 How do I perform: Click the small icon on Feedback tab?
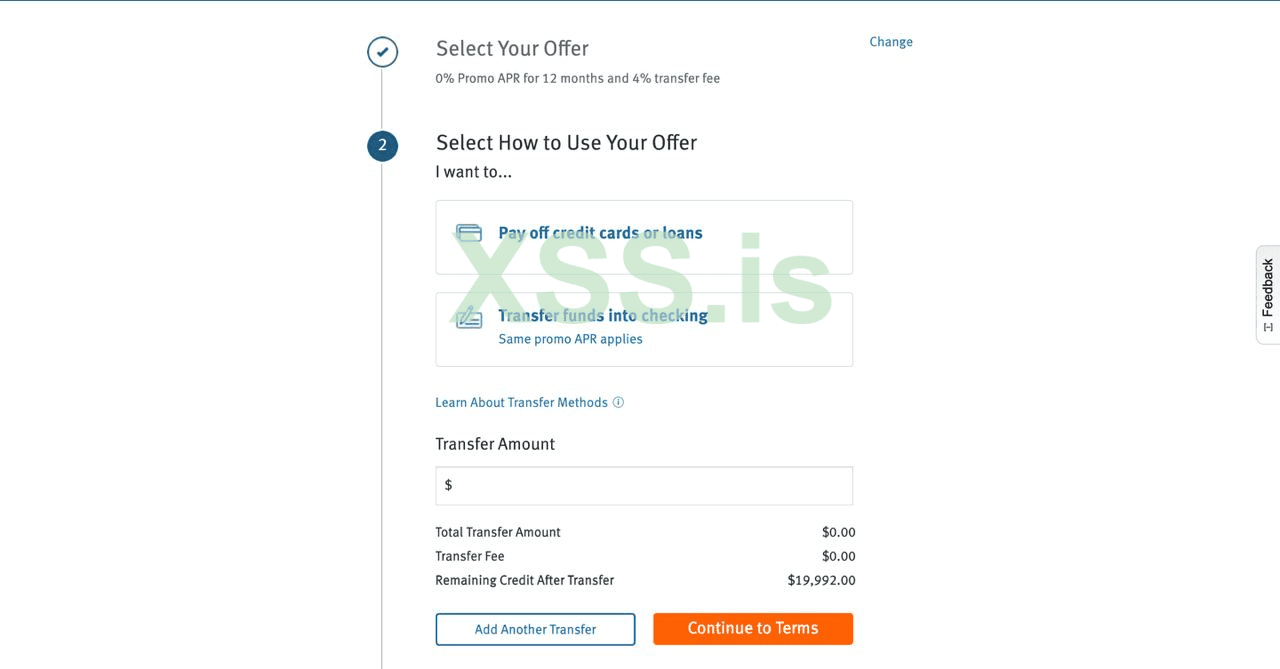point(1268,327)
